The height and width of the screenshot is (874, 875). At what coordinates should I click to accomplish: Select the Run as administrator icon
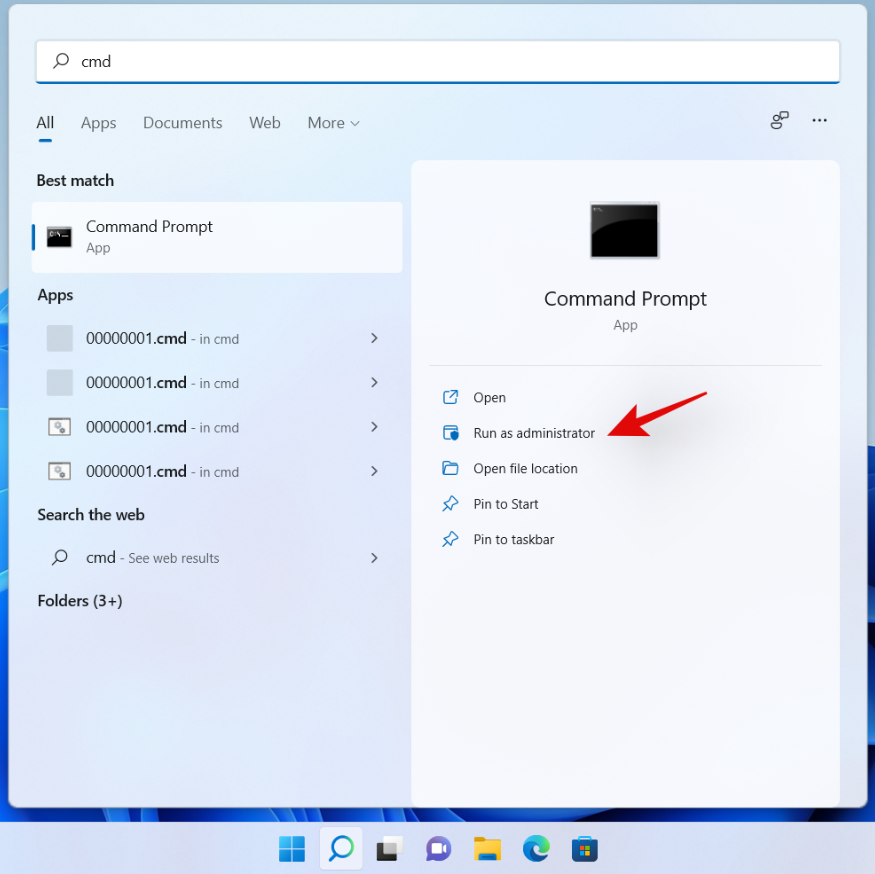pyautogui.click(x=450, y=433)
